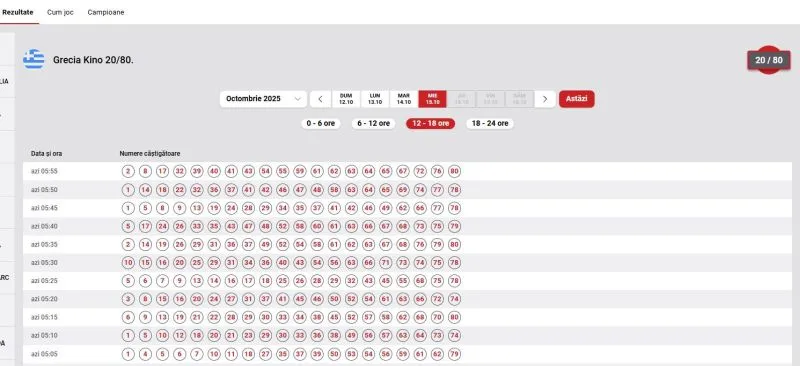
Task: Click ball 50 in the 05:20 row
Action: click(334, 299)
